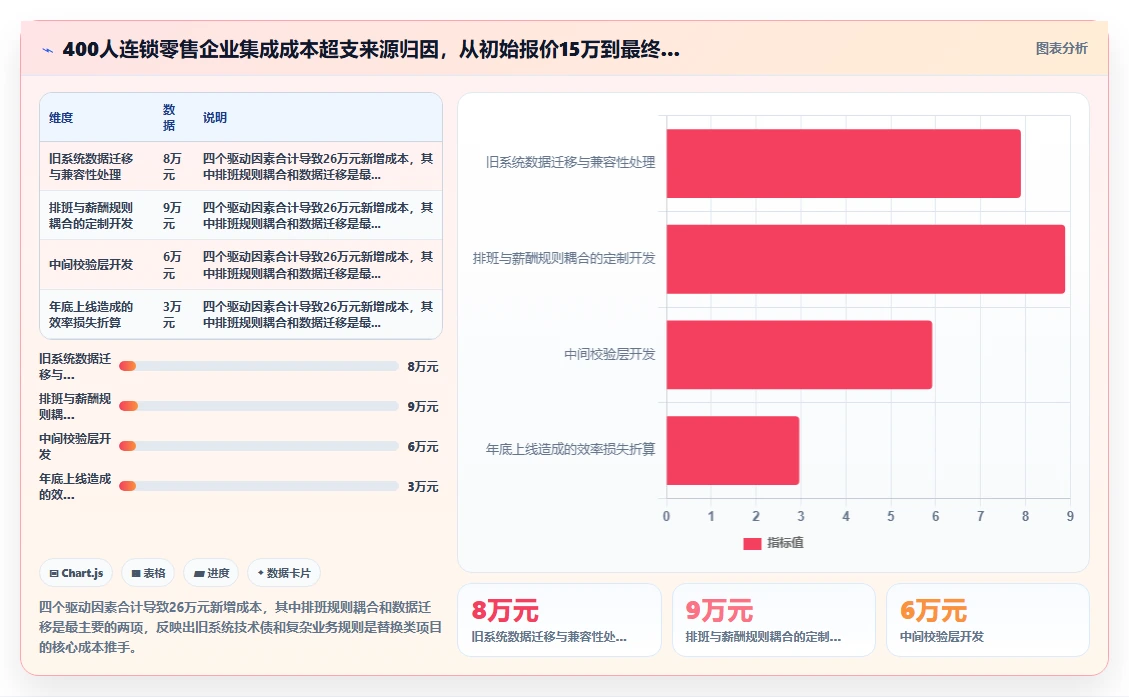Click the progress bar for 中间校验层开发

258,446
